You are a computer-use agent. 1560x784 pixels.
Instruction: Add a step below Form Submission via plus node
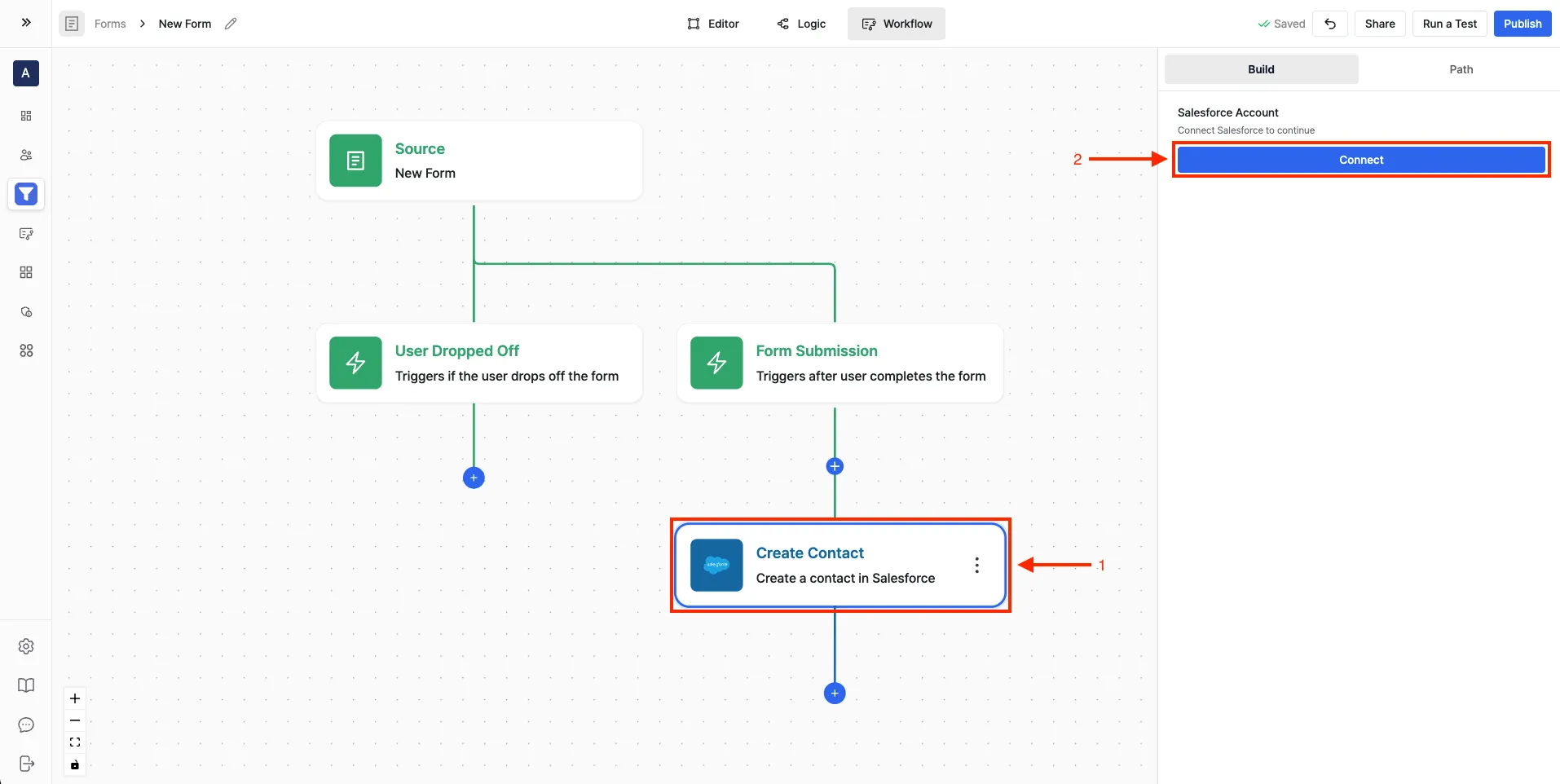click(x=835, y=466)
